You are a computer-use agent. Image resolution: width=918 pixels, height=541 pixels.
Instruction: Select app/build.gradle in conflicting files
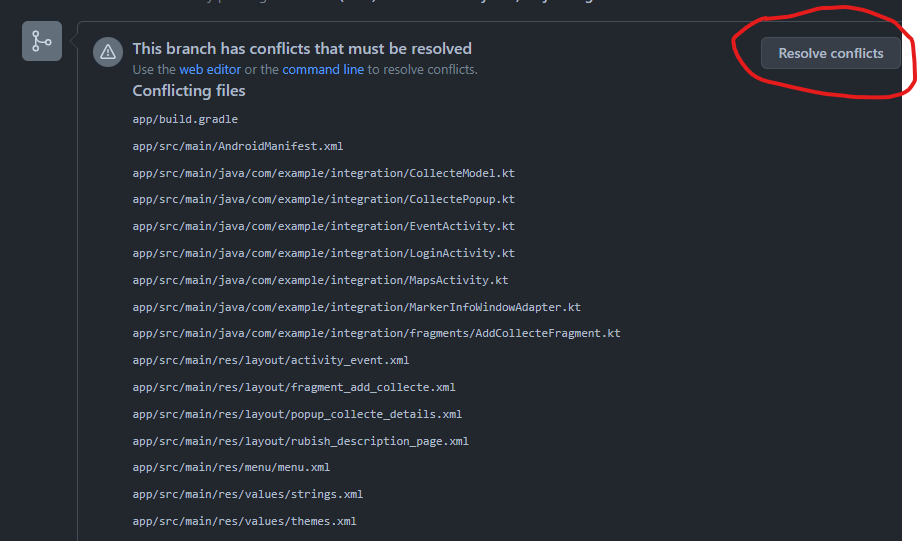(x=185, y=119)
